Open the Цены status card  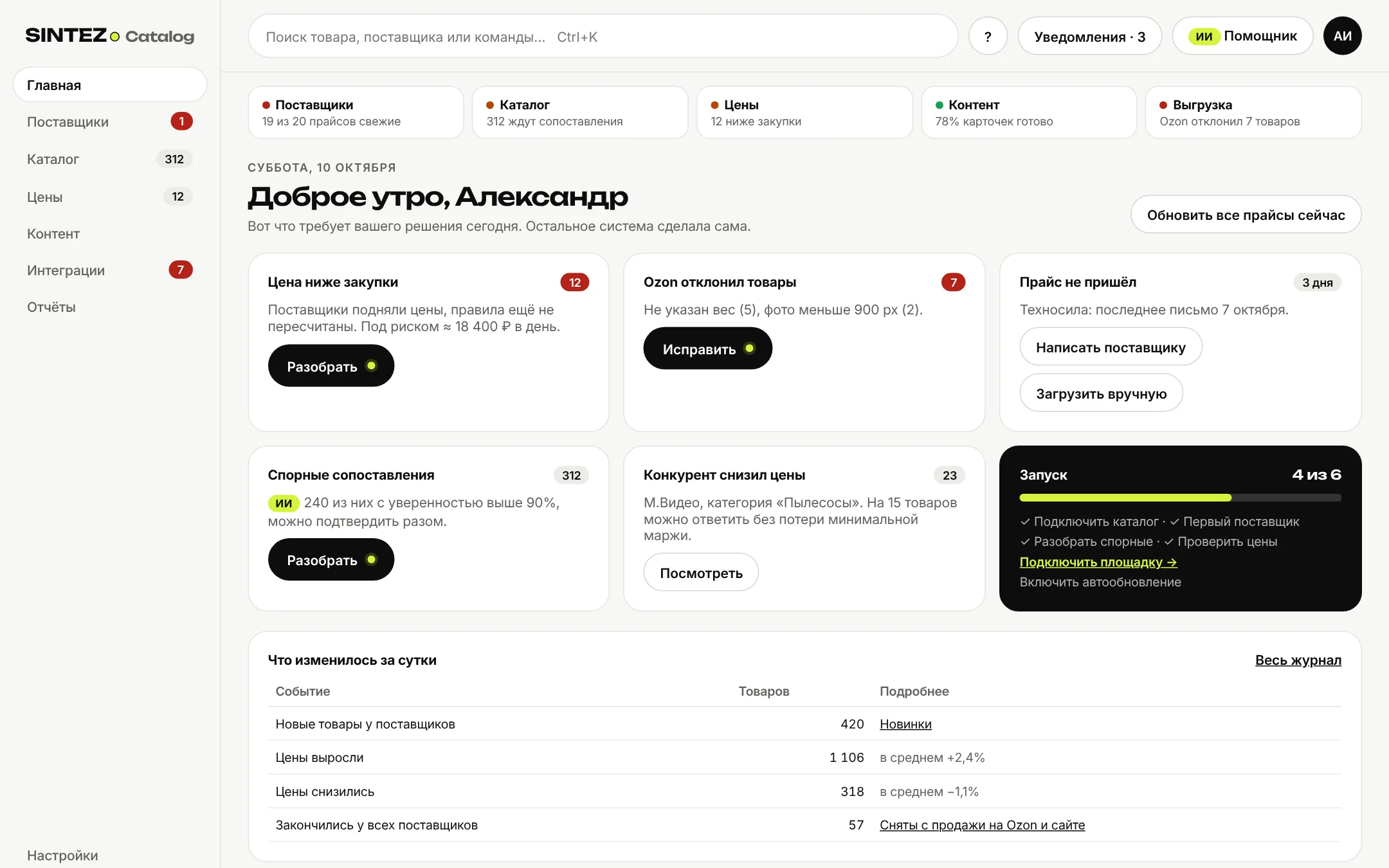point(804,113)
